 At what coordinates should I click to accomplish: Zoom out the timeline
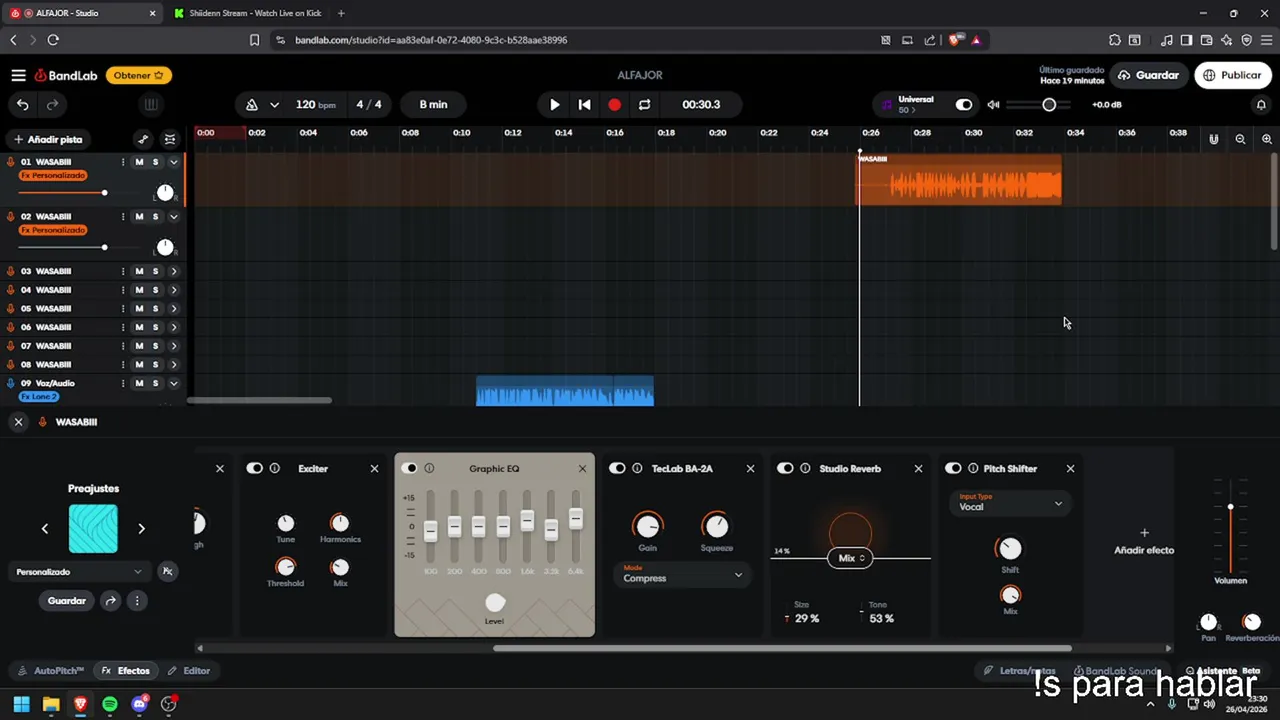(1240, 139)
